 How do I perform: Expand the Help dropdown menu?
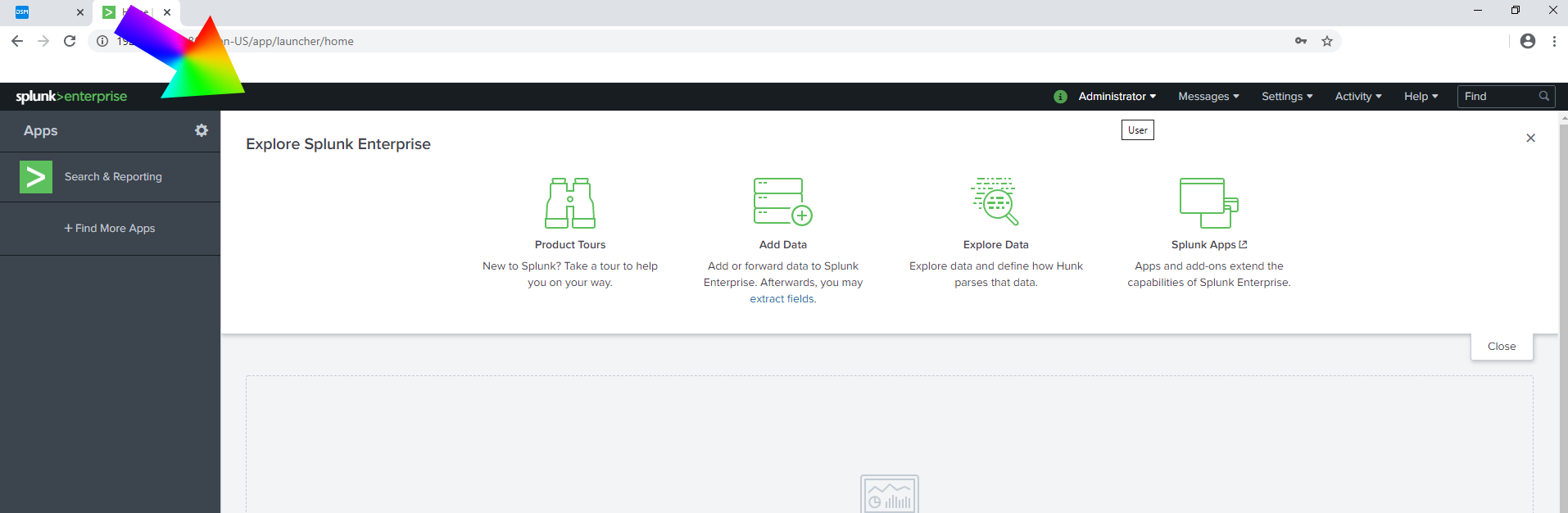pos(1421,96)
